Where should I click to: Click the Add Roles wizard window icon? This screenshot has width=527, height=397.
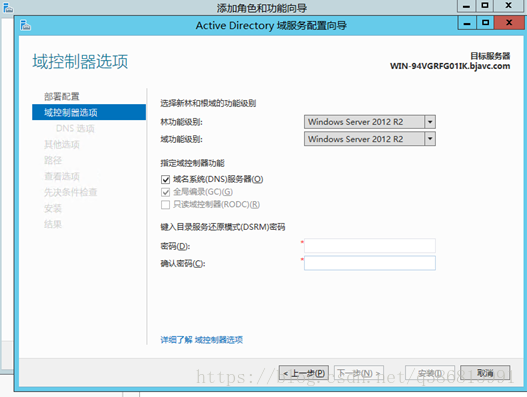pos(8,7)
